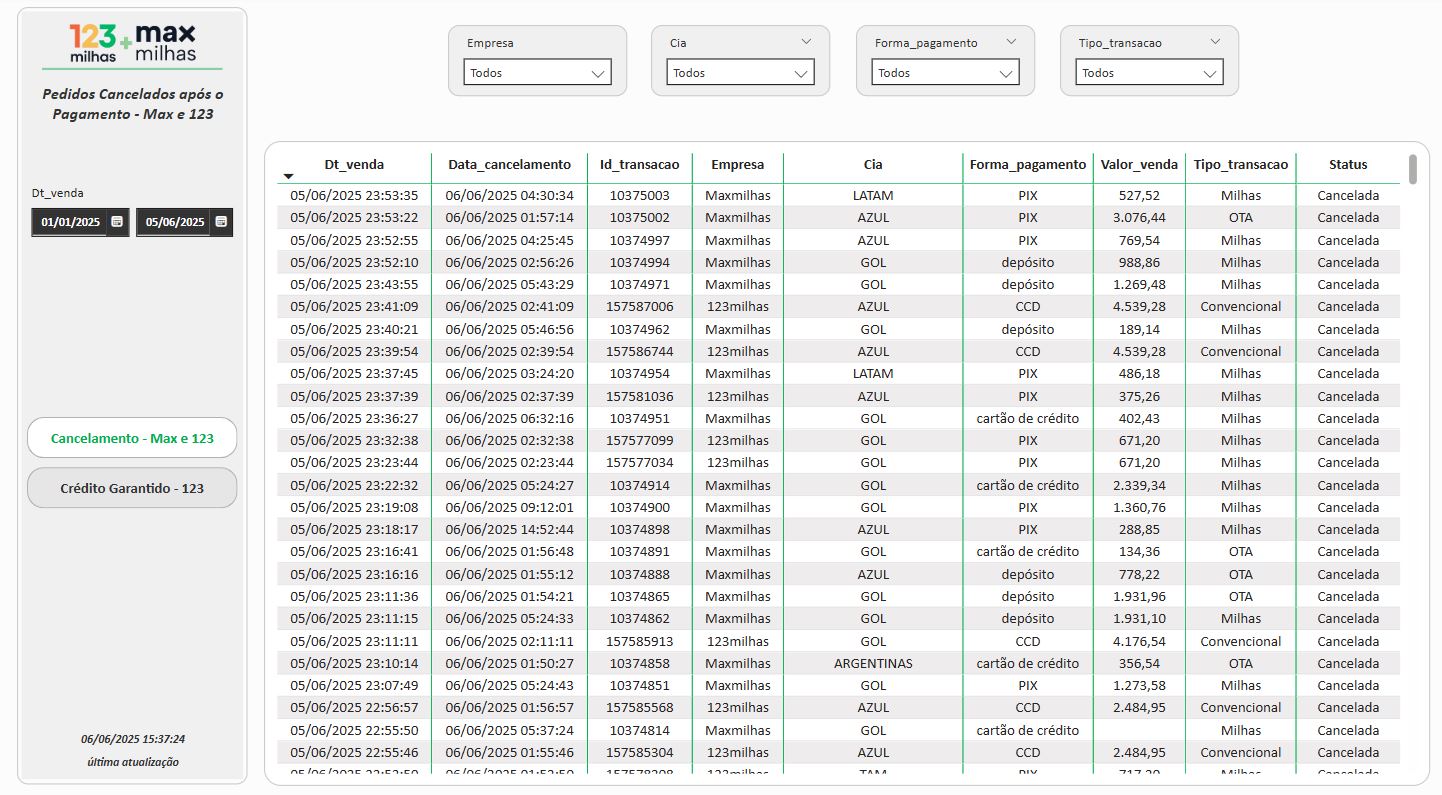Open the calendar picker for end date 05/06/2025
Image resolution: width=1442 pixels, height=795 pixels.
click(x=221, y=222)
